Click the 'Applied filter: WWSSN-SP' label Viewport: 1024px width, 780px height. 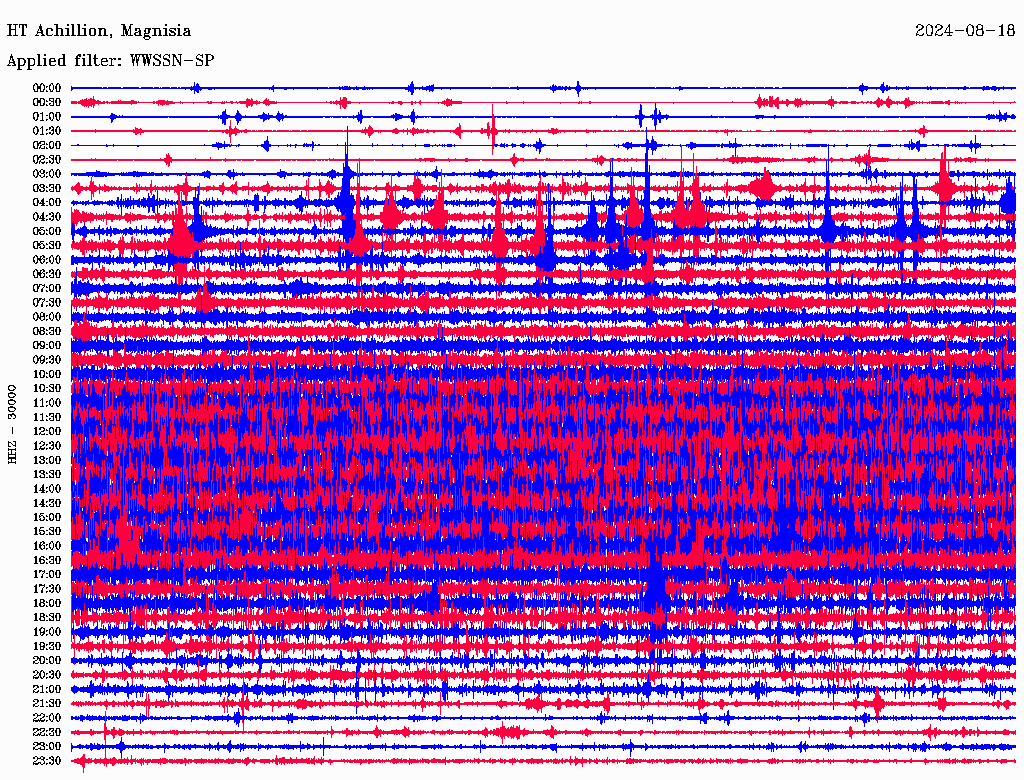[x=110, y=61]
